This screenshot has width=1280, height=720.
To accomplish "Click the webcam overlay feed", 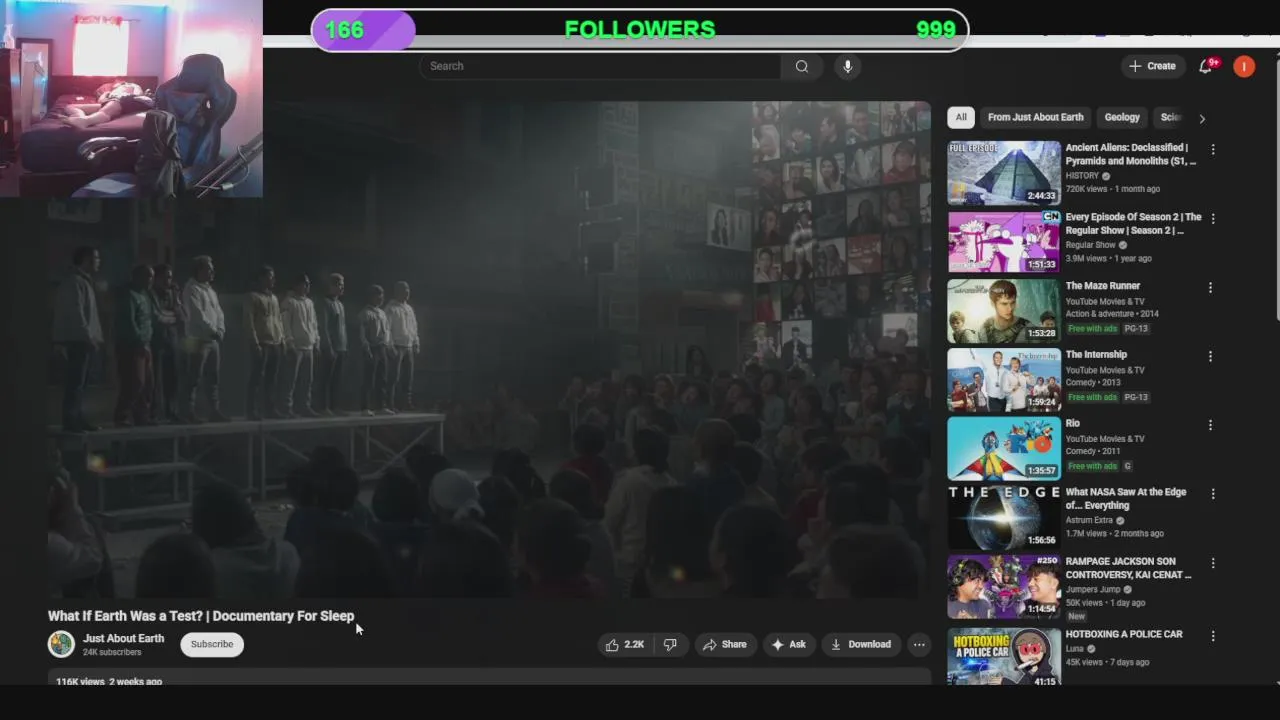I will [131, 98].
